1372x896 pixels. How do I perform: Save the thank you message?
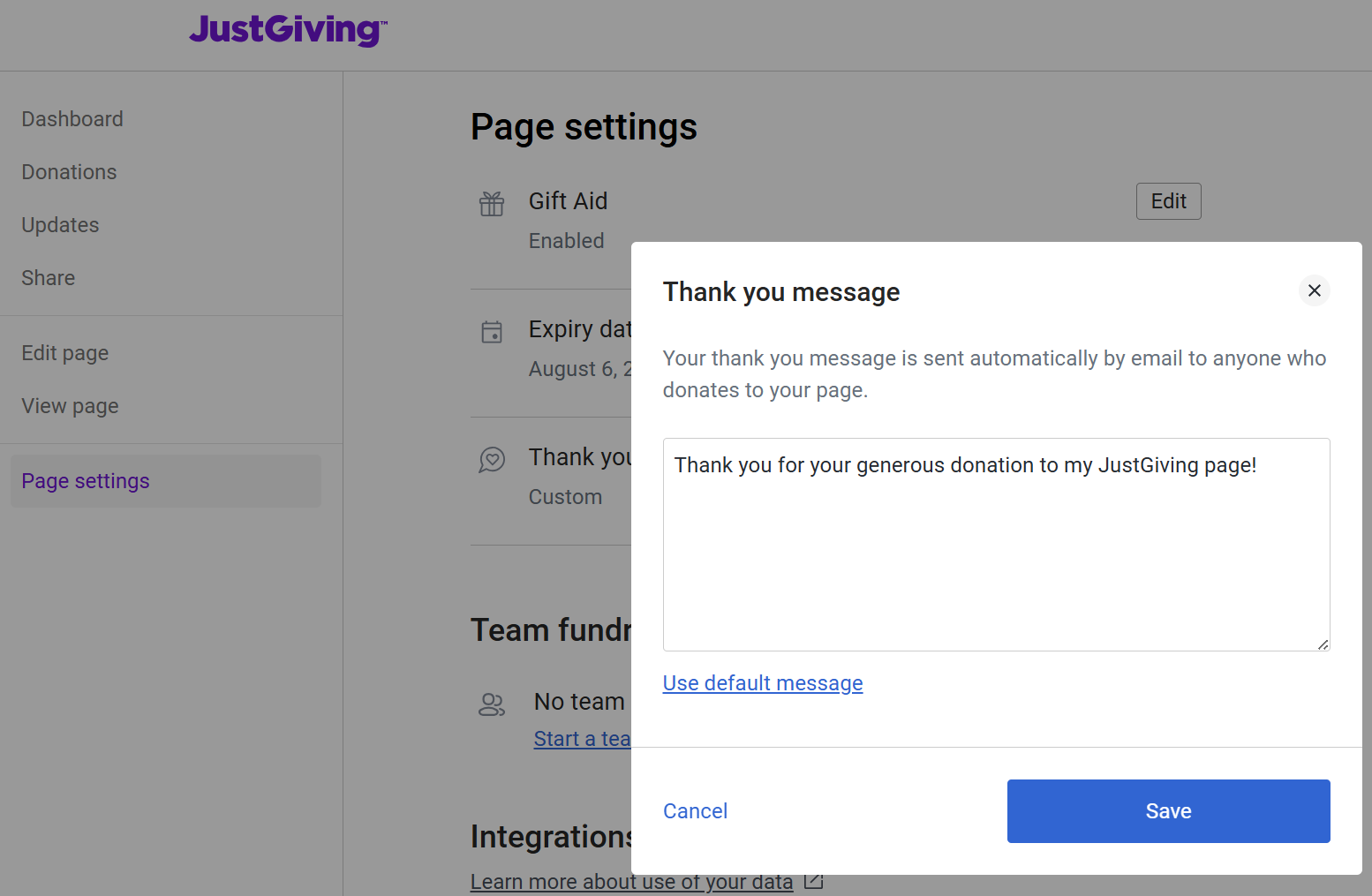tap(1168, 811)
